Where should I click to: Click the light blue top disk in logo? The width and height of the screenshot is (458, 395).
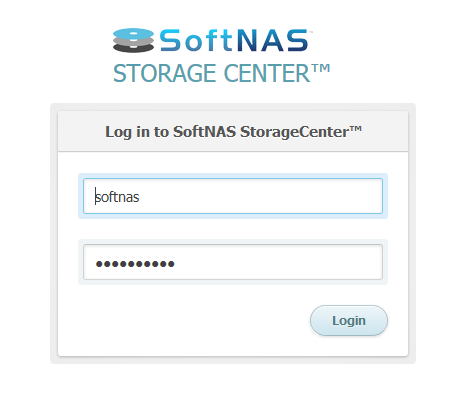(133, 34)
